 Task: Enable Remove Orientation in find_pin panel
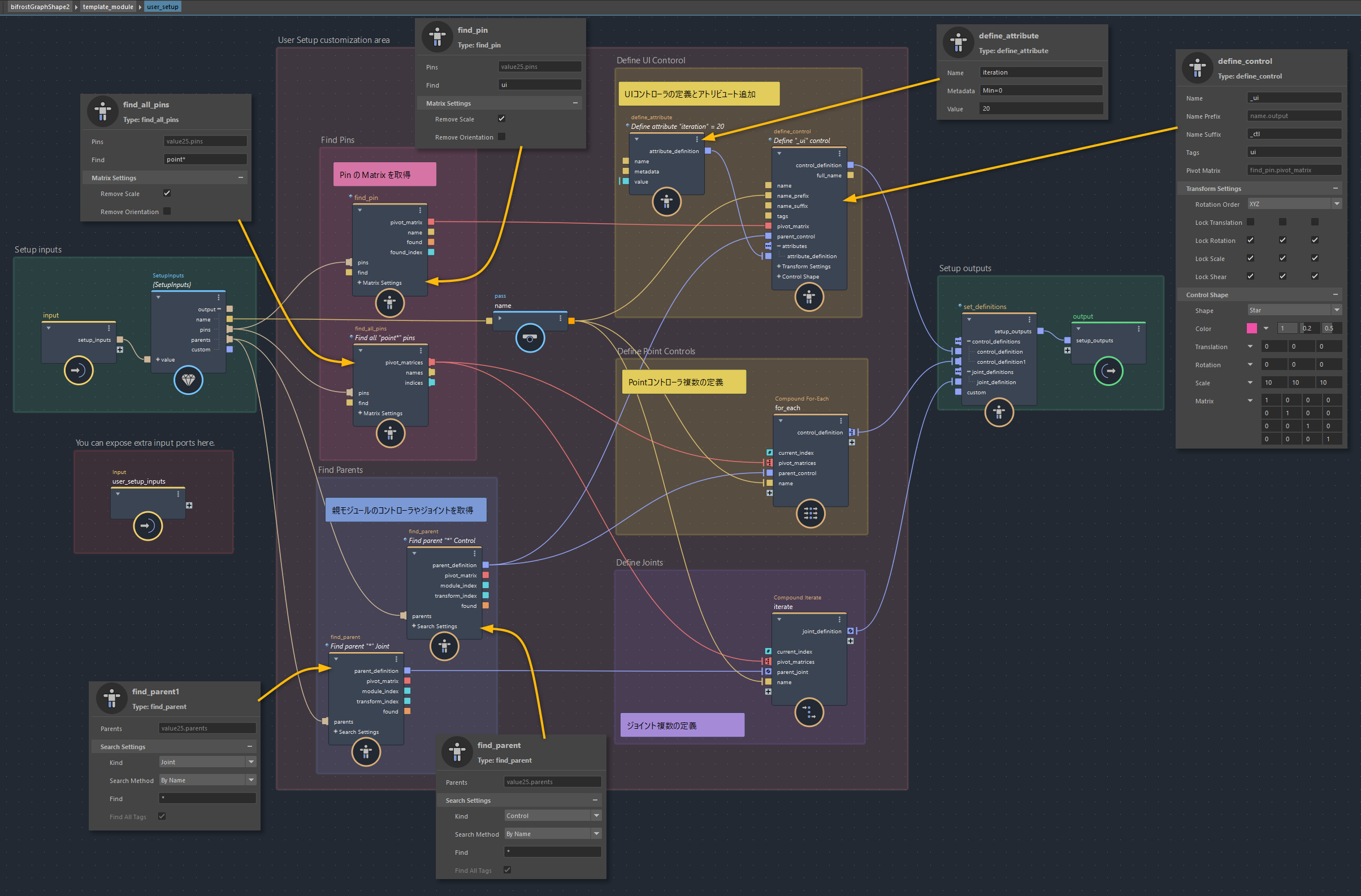[501, 137]
